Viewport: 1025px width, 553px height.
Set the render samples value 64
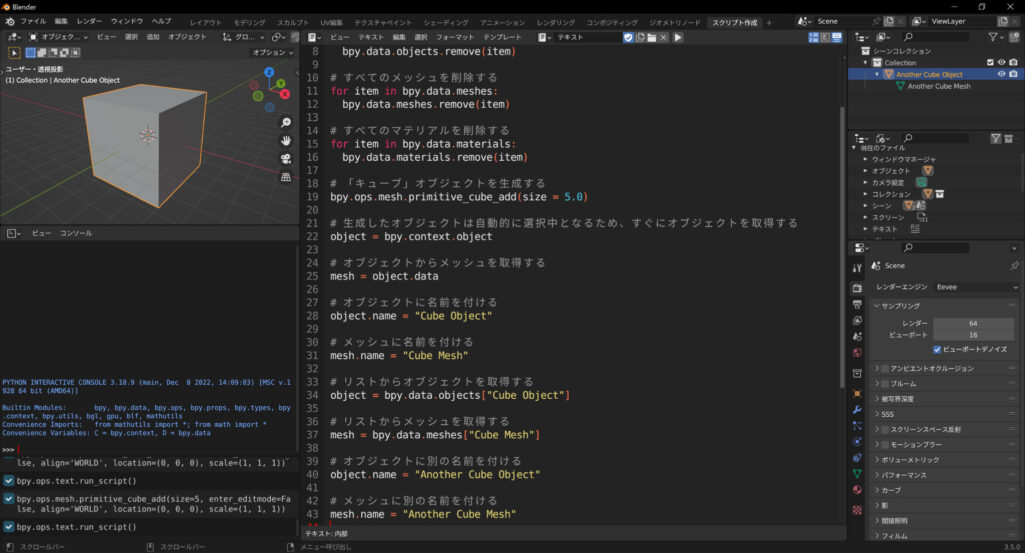(x=975, y=323)
